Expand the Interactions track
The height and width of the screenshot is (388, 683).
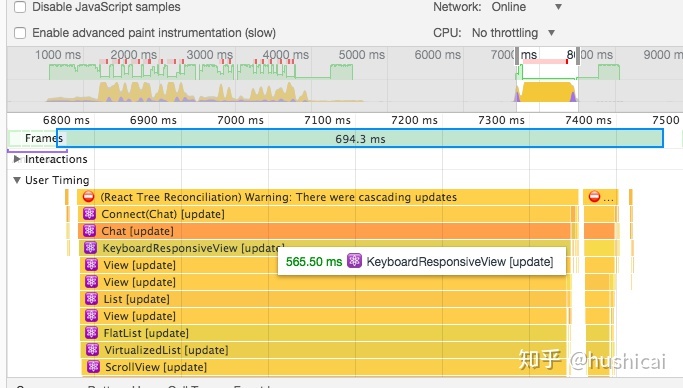(x=17, y=159)
